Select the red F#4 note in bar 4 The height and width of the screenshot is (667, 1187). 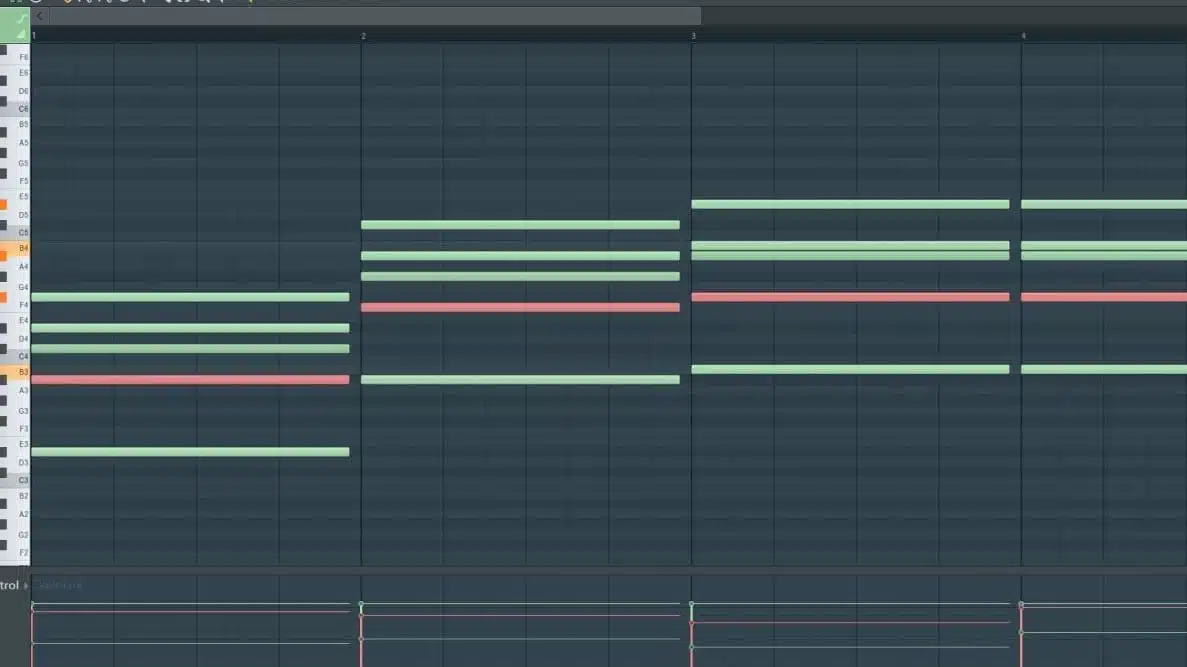[x=1104, y=297]
